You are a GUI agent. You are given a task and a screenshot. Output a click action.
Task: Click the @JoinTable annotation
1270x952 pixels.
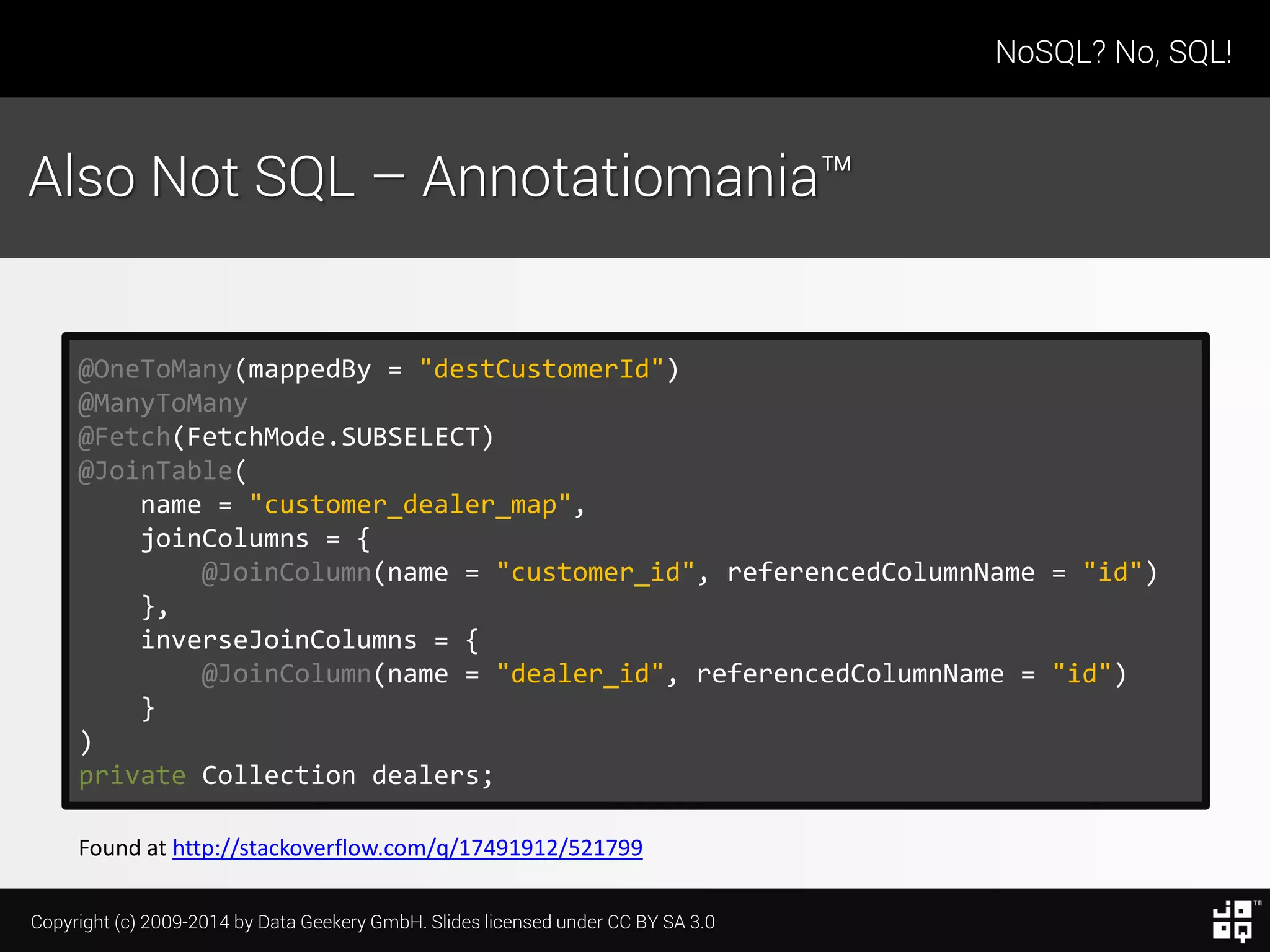(155, 471)
